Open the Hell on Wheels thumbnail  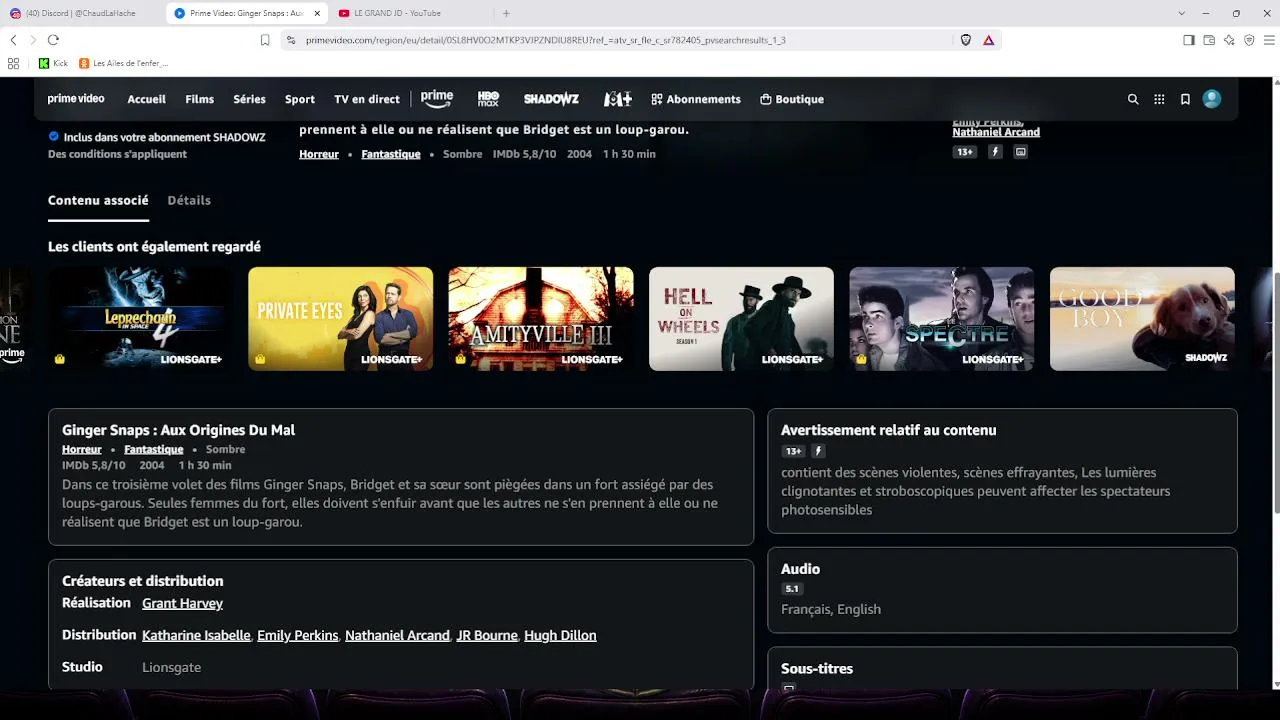point(741,319)
